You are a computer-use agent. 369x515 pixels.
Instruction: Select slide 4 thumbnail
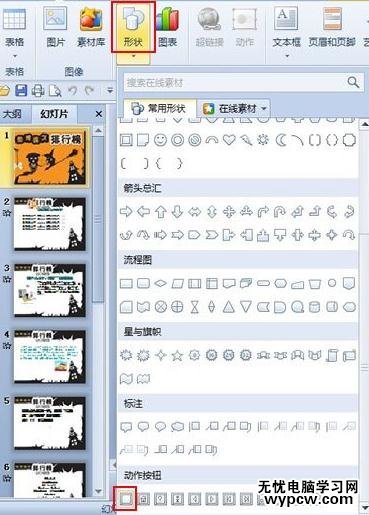49,357
